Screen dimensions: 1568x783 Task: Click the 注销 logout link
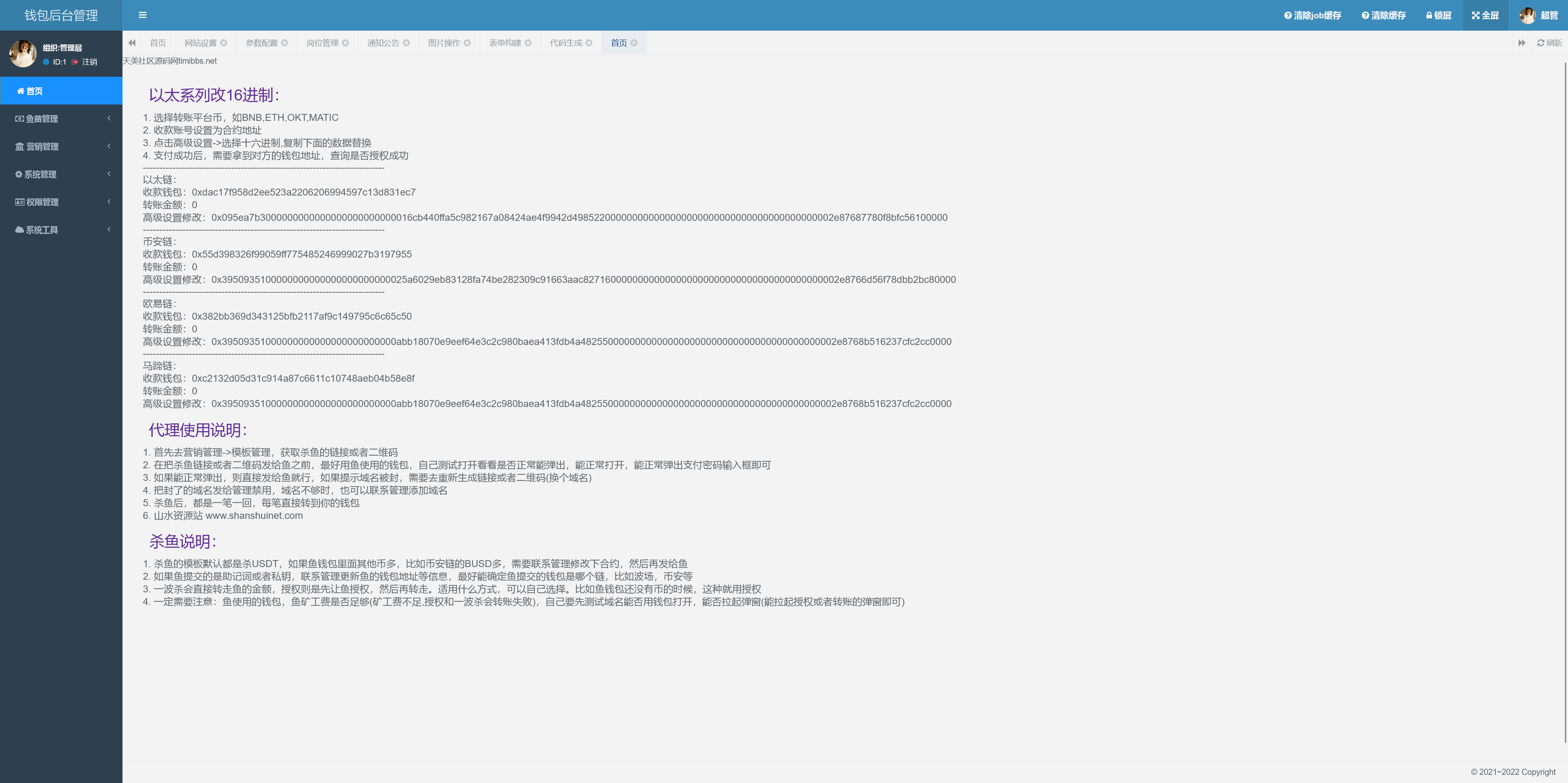(89, 62)
